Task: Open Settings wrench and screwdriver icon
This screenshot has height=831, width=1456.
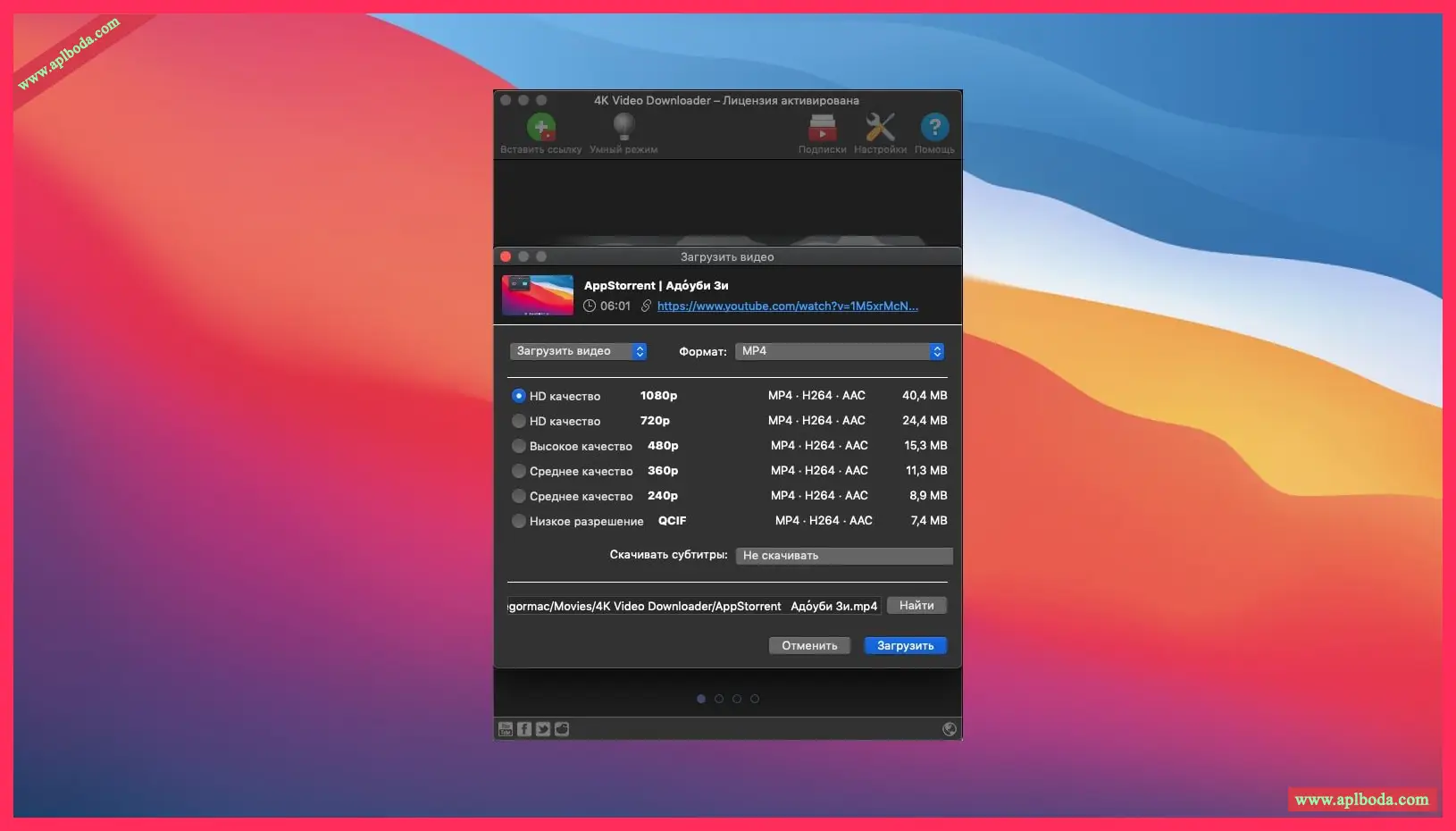Action: click(x=880, y=128)
